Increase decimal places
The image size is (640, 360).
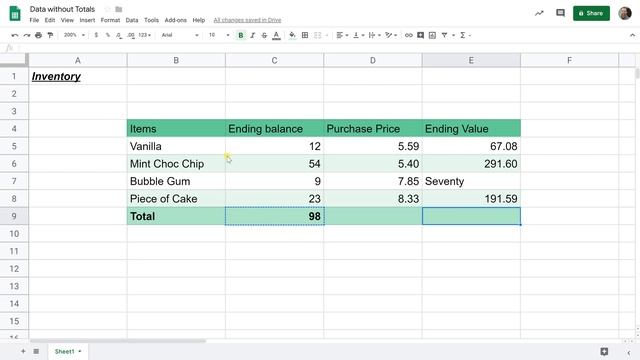pyautogui.click(x=131, y=35)
